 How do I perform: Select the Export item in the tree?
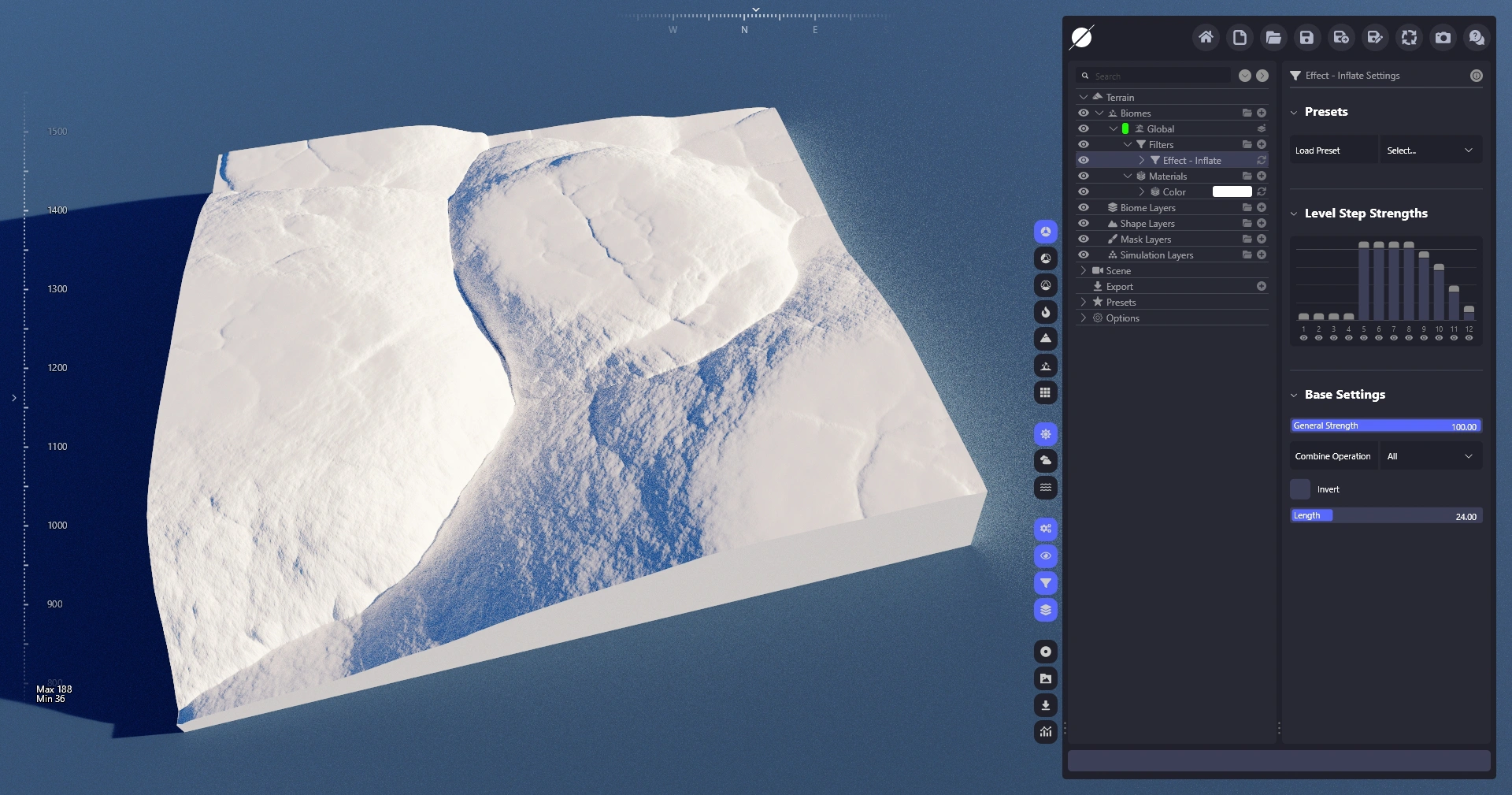pos(1119,287)
